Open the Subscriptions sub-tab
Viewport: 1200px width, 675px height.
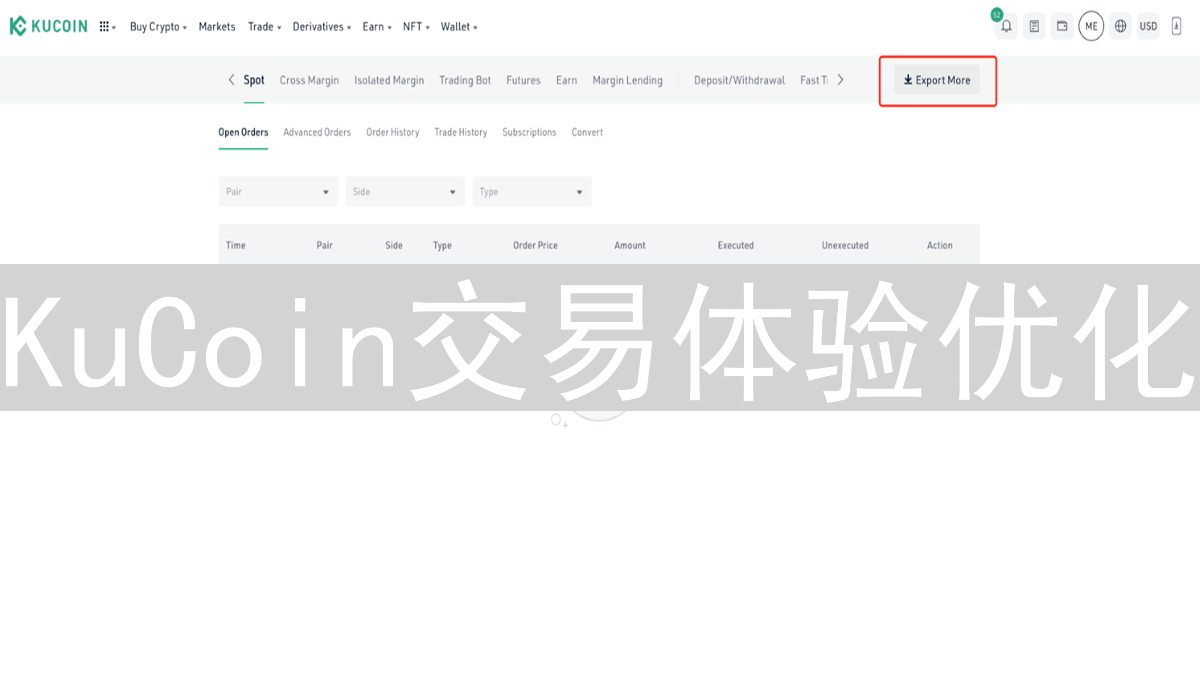(x=529, y=132)
